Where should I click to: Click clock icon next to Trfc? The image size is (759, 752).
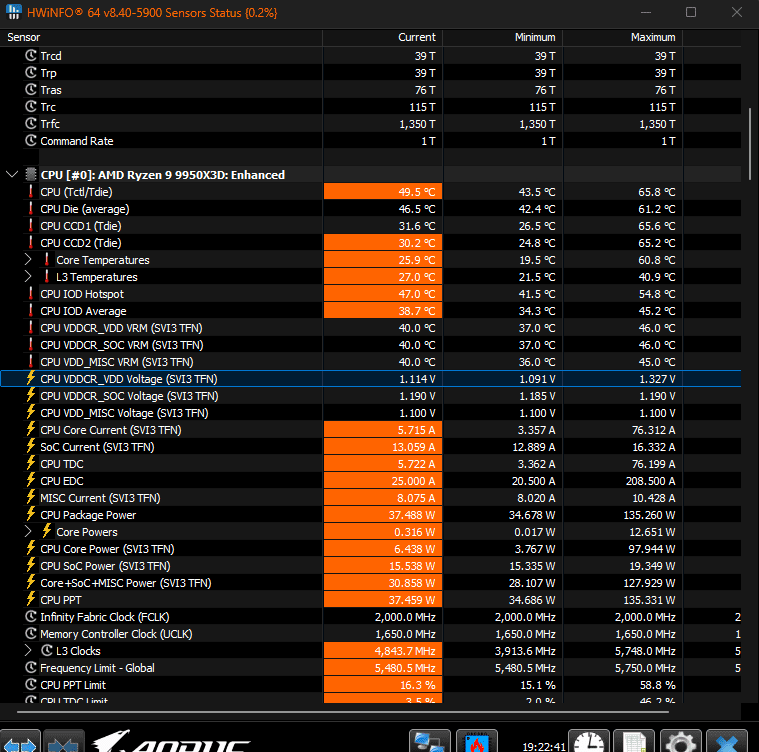(31, 123)
